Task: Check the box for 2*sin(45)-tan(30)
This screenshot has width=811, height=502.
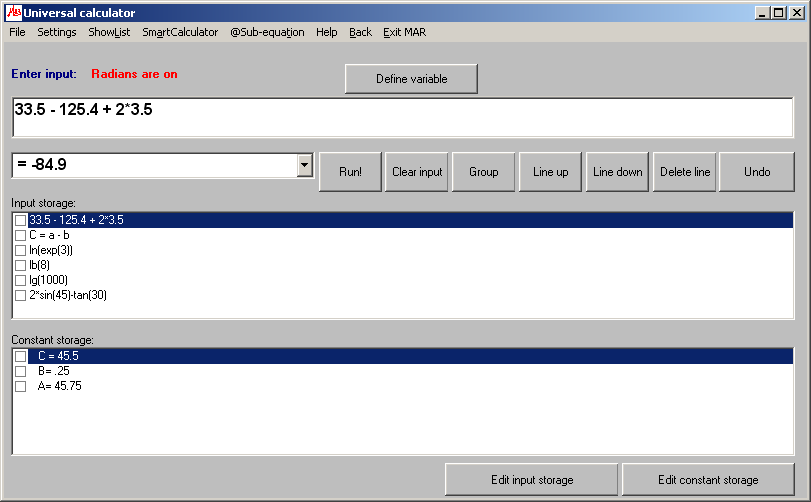Action: click(20, 295)
